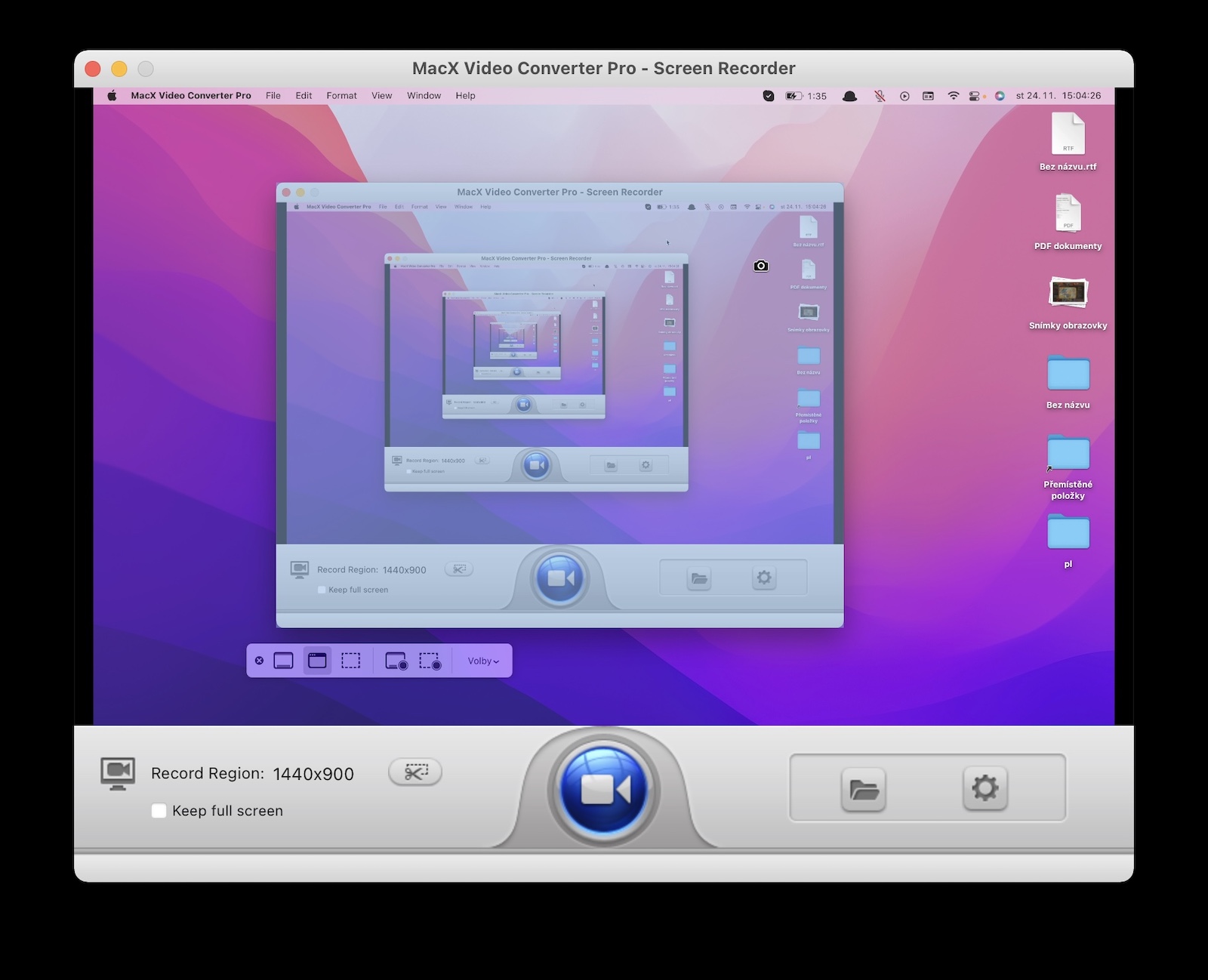Open the Apple menu
The height and width of the screenshot is (980, 1208).
coord(112,96)
